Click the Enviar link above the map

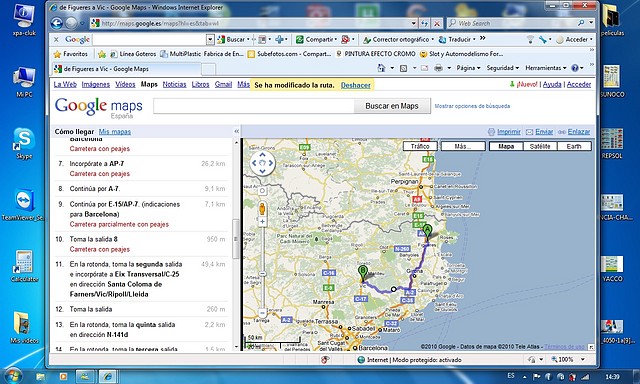pyautogui.click(x=544, y=131)
